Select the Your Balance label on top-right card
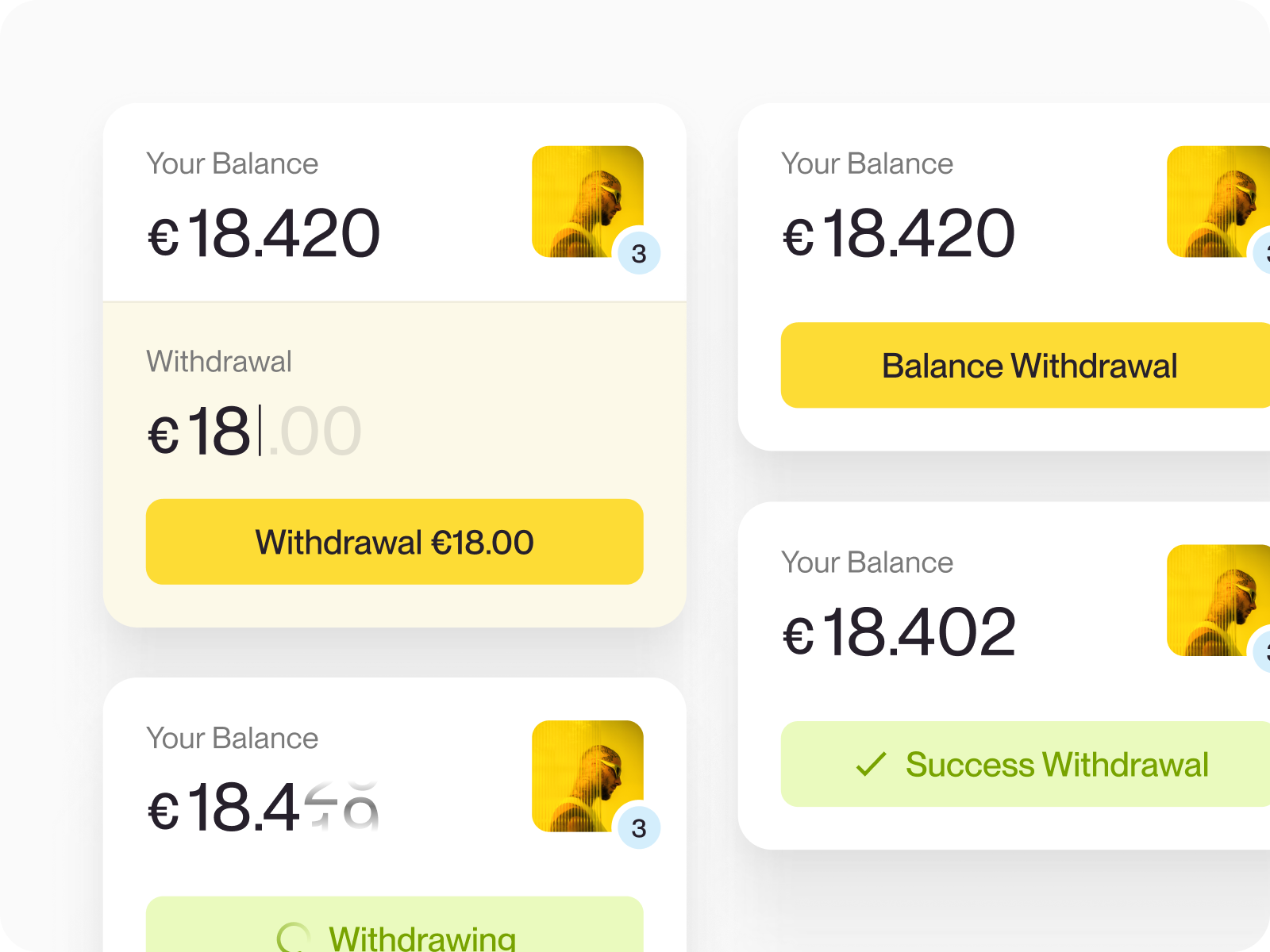Screen dimensions: 1270x952 [x=868, y=163]
